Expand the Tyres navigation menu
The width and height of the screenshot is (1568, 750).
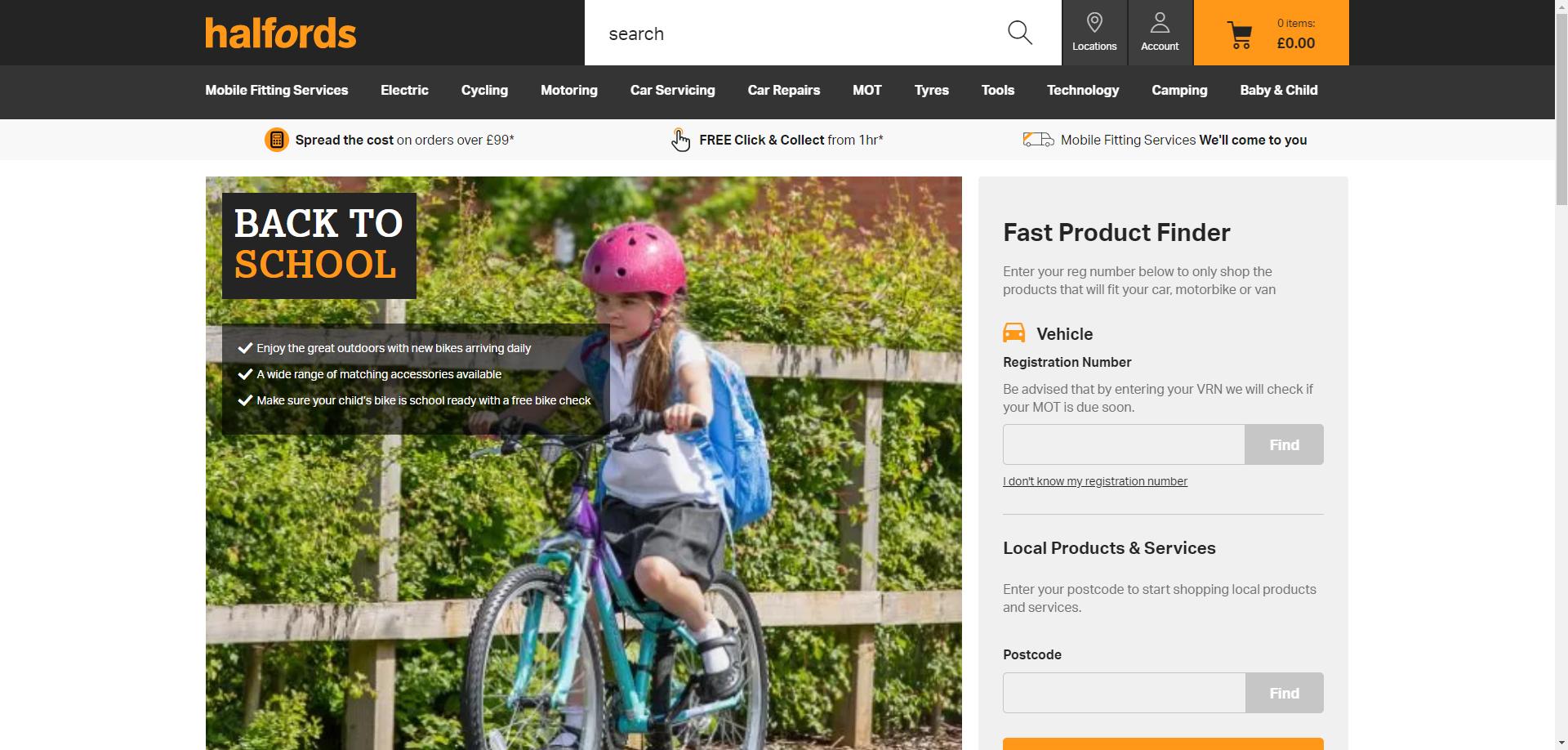tap(931, 90)
